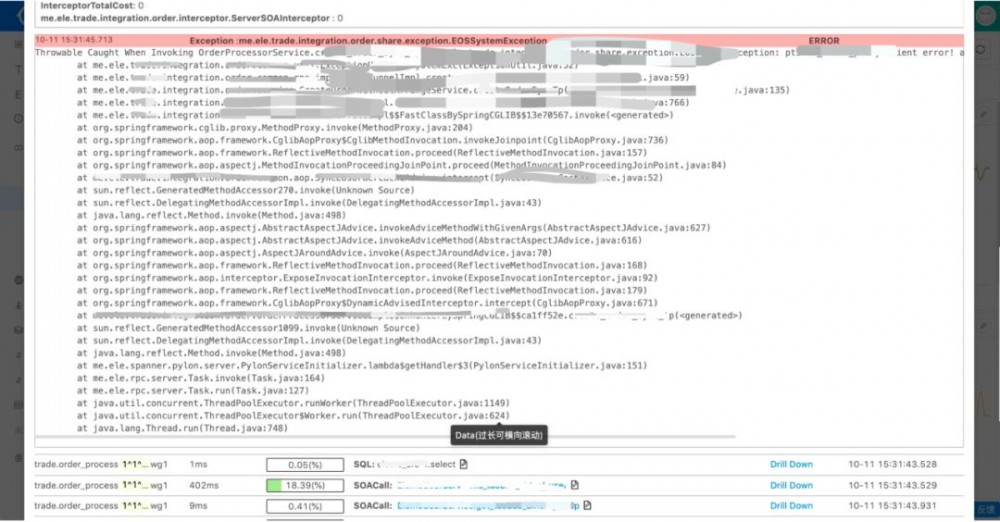Viewport: 1000px width, 522px height.
Task: Click the MethodProxy.invoke stack line
Action: click(x=275, y=128)
